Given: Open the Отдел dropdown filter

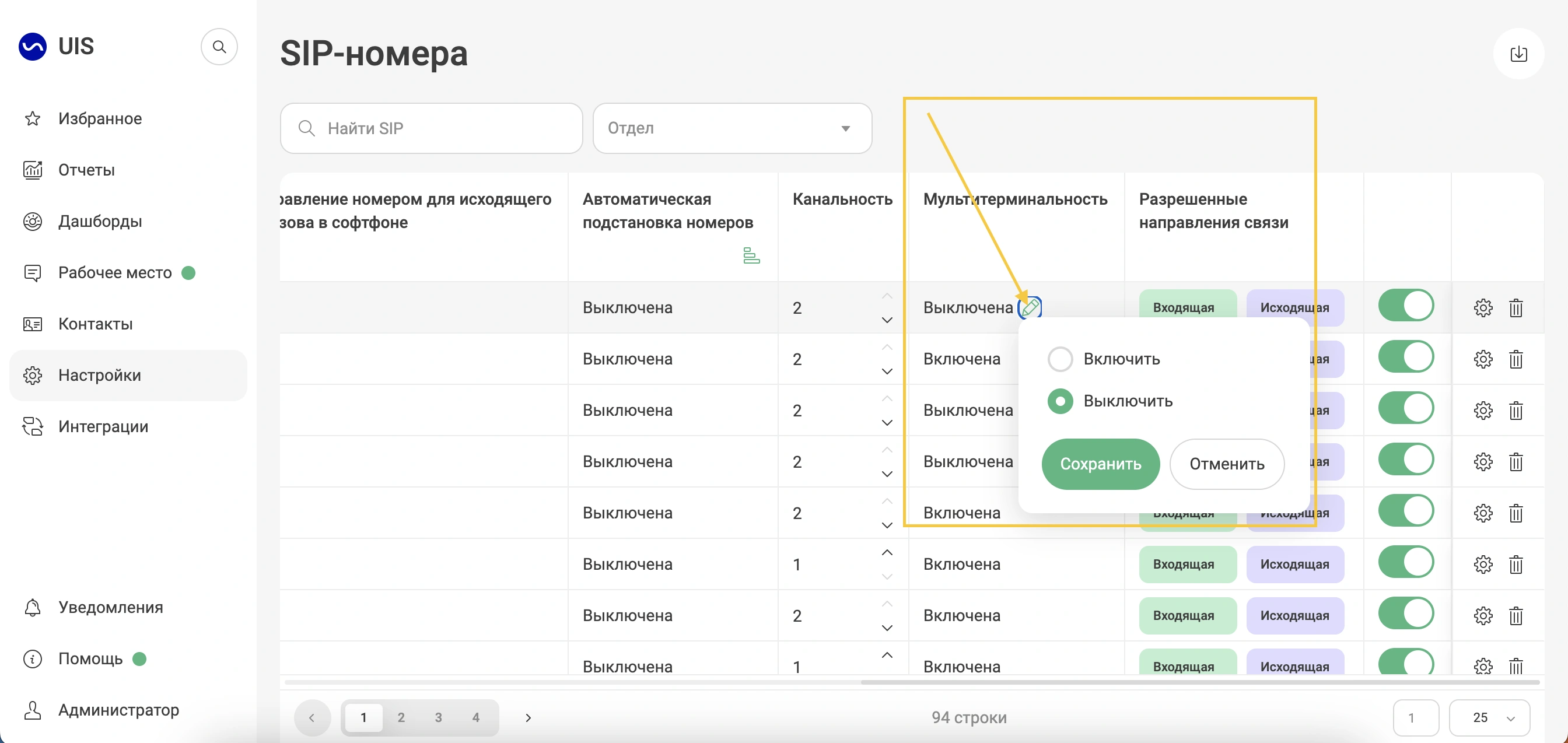Looking at the screenshot, I should 731,128.
